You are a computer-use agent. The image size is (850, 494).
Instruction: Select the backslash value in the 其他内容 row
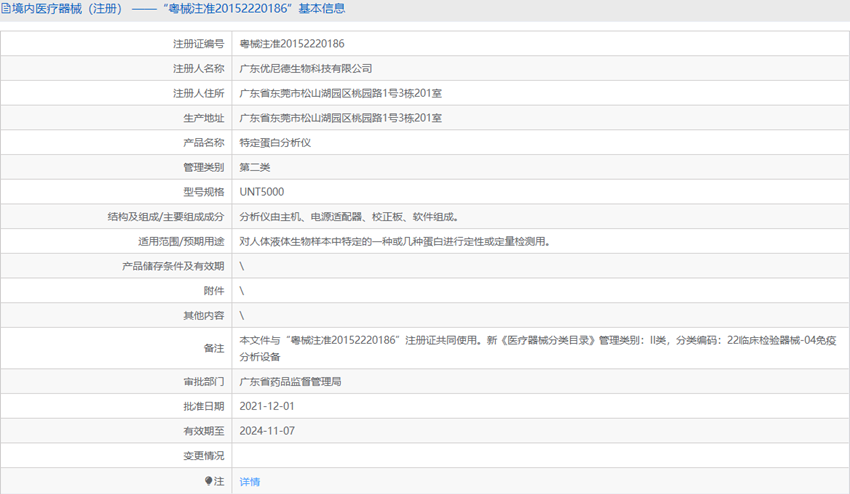click(242, 316)
